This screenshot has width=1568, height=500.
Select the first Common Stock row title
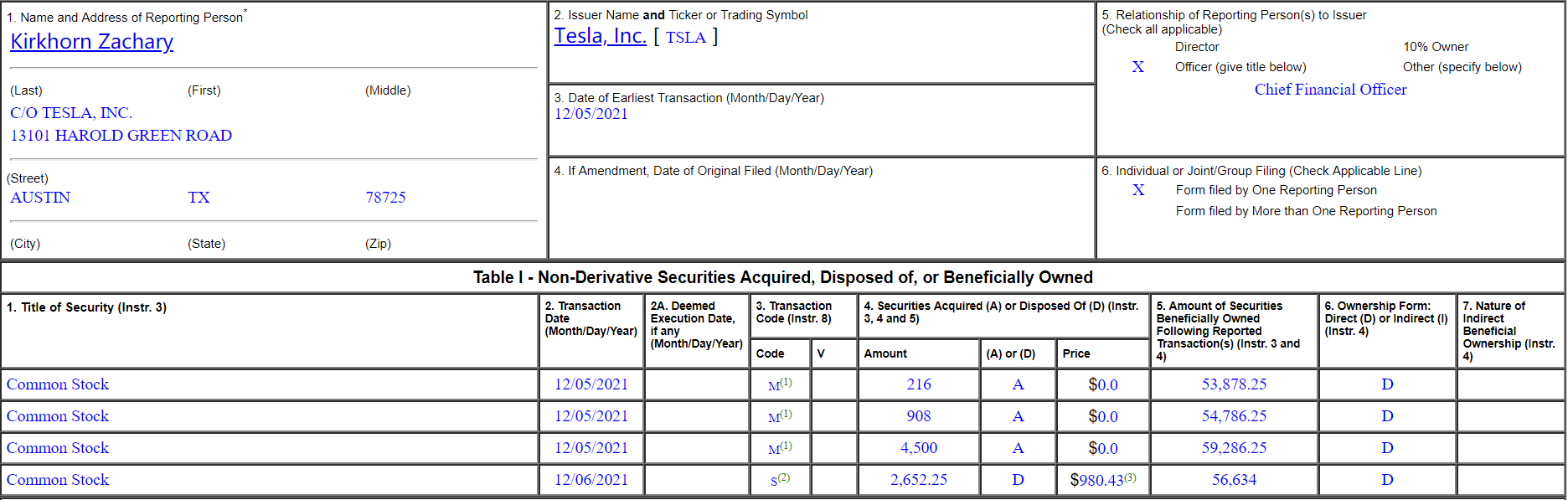[58, 384]
